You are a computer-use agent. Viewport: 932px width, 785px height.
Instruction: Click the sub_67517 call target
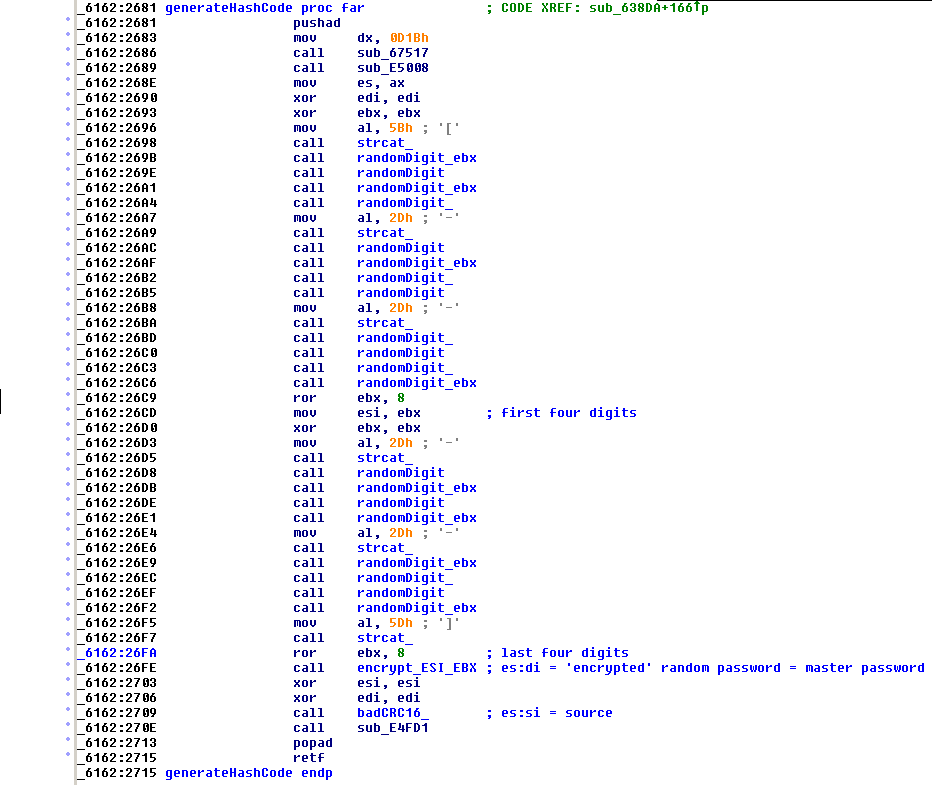[392, 53]
